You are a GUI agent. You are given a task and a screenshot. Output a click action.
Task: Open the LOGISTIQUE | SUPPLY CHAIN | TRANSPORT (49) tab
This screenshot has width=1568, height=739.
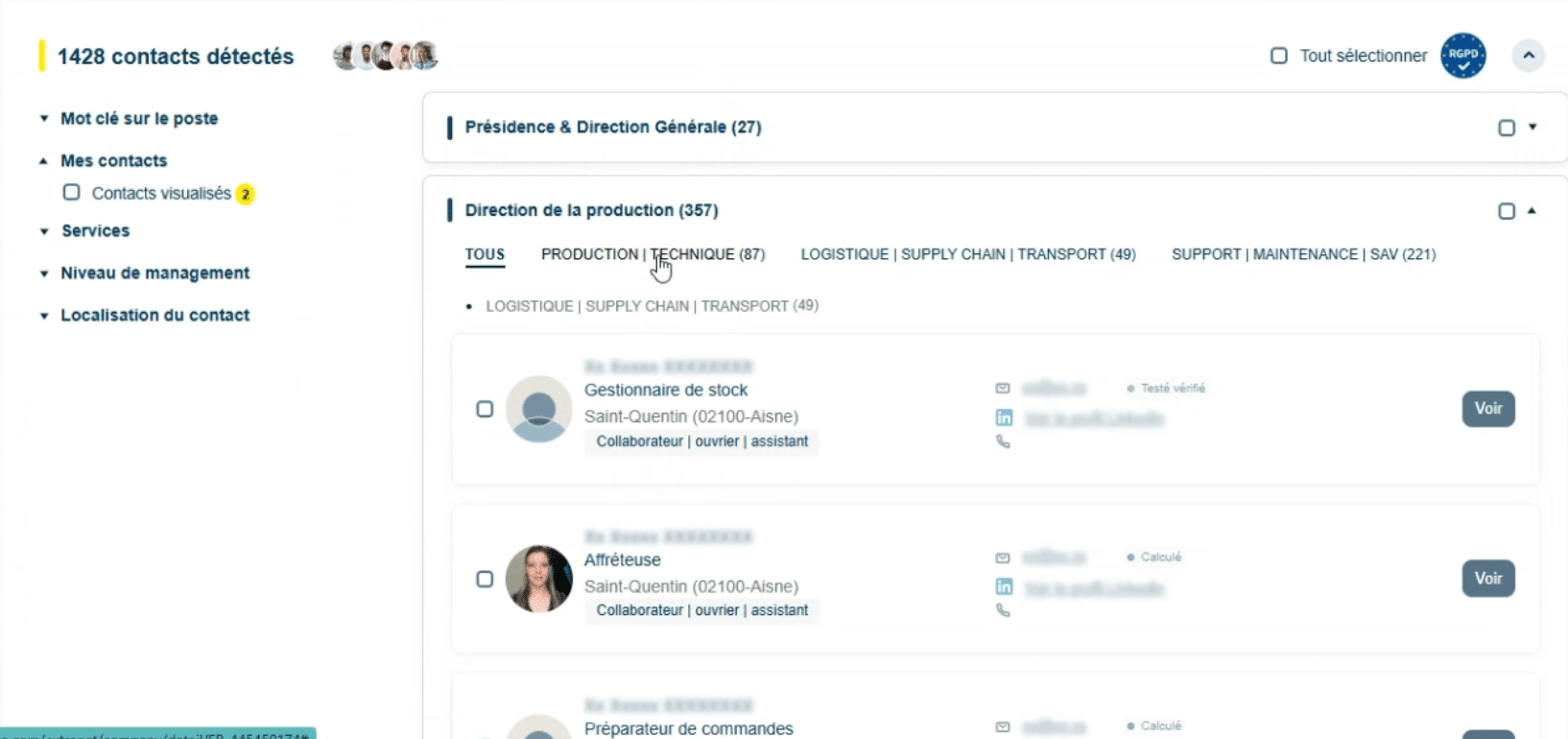point(968,254)
